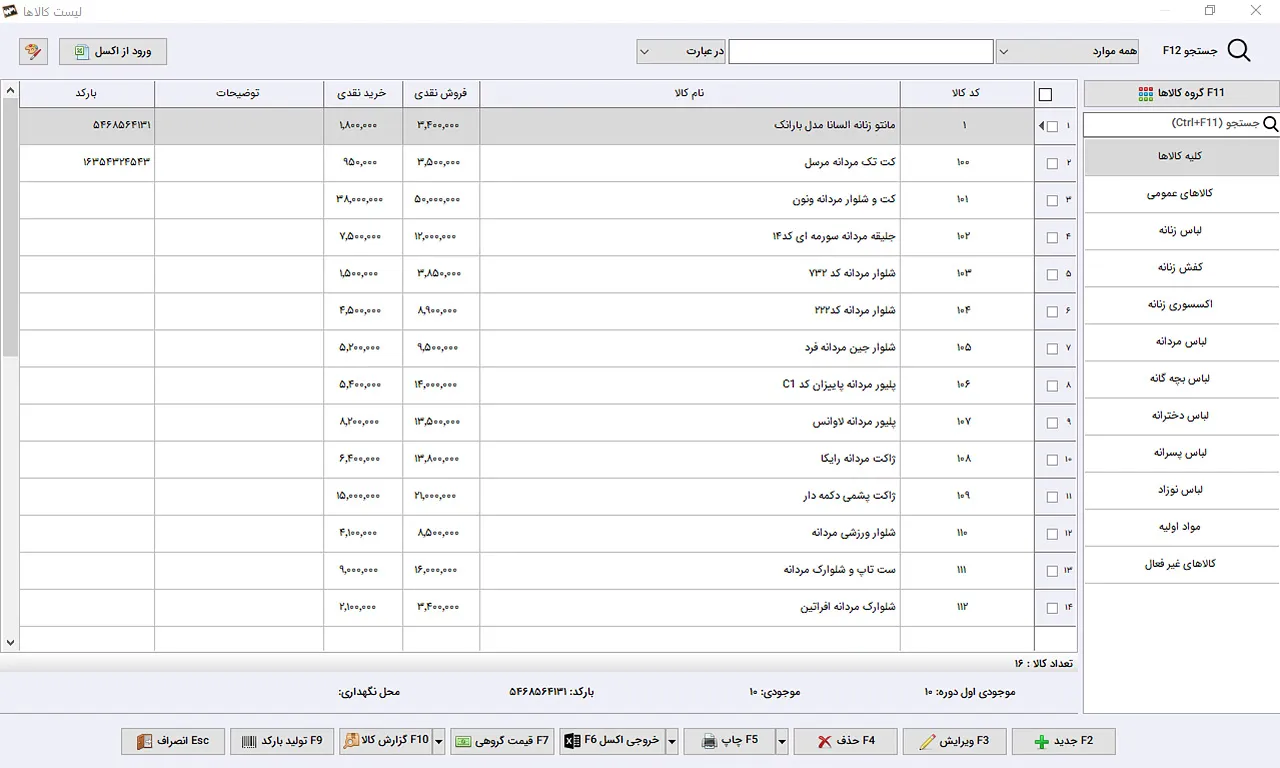This screenshot has height=768, width=1280.
Task: Select کالاهای عمومی group
Action: click(x=1181, y=194)
